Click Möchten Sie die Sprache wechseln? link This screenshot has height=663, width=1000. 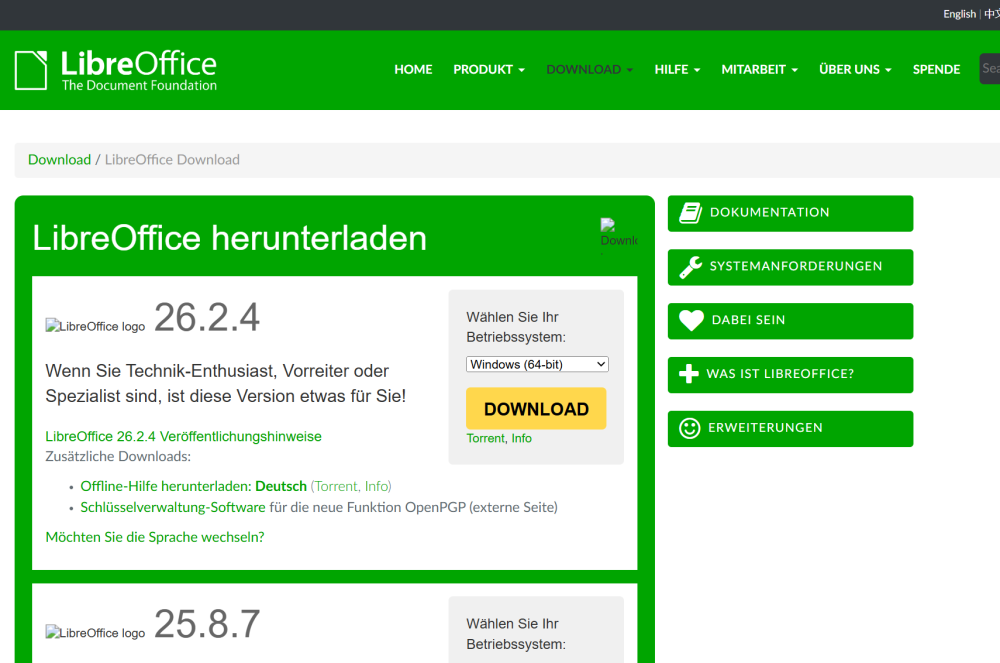coord(155,537)
